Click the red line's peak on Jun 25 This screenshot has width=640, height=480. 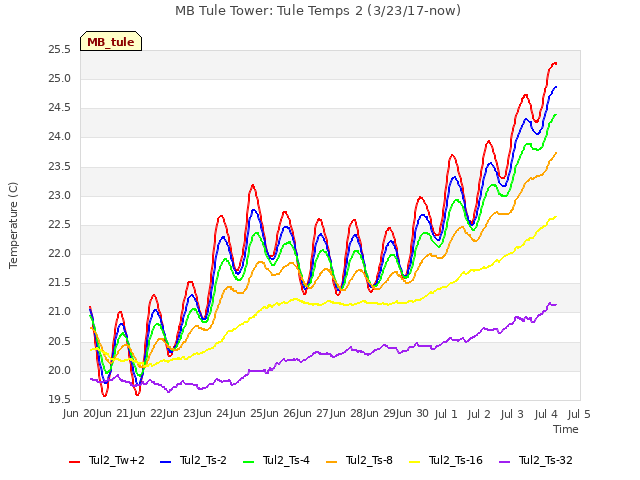pos(253,185)
